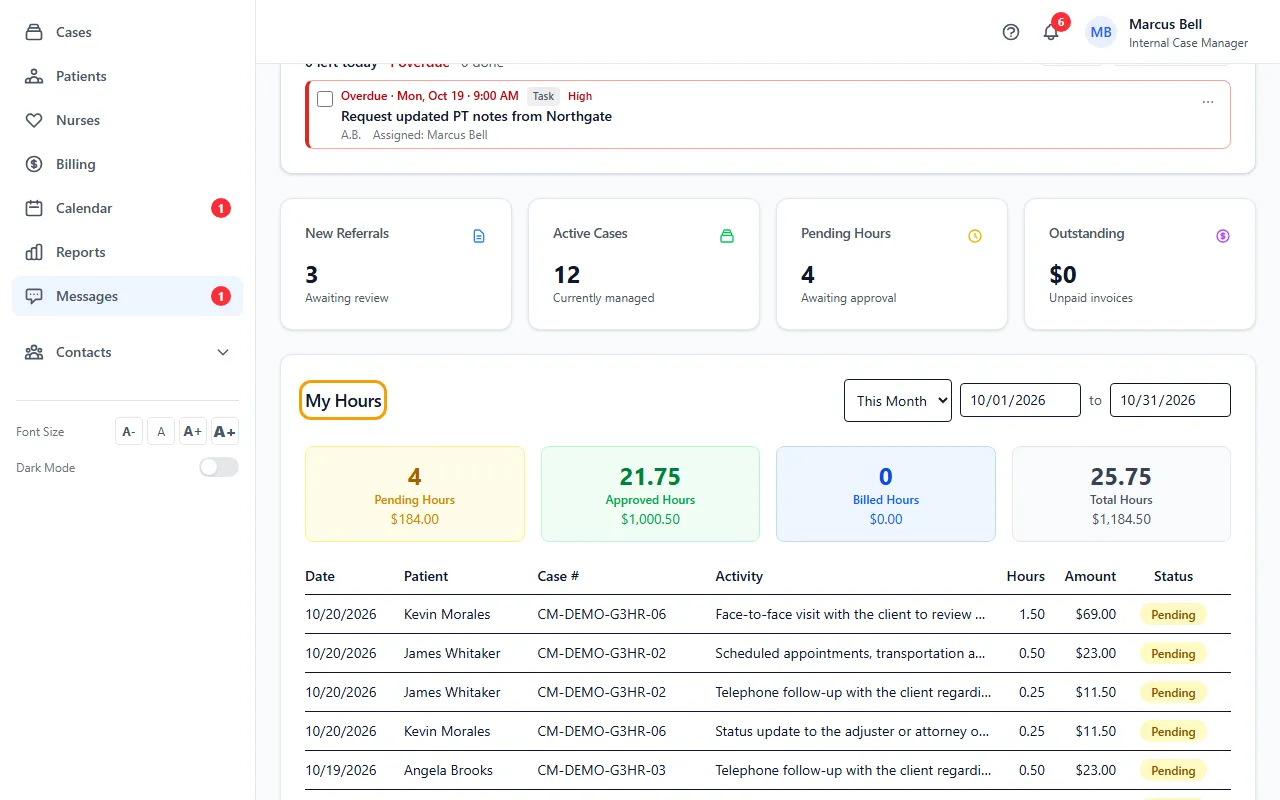
Task: Check off the Request updated PT notes task
Action: (325, 99)
